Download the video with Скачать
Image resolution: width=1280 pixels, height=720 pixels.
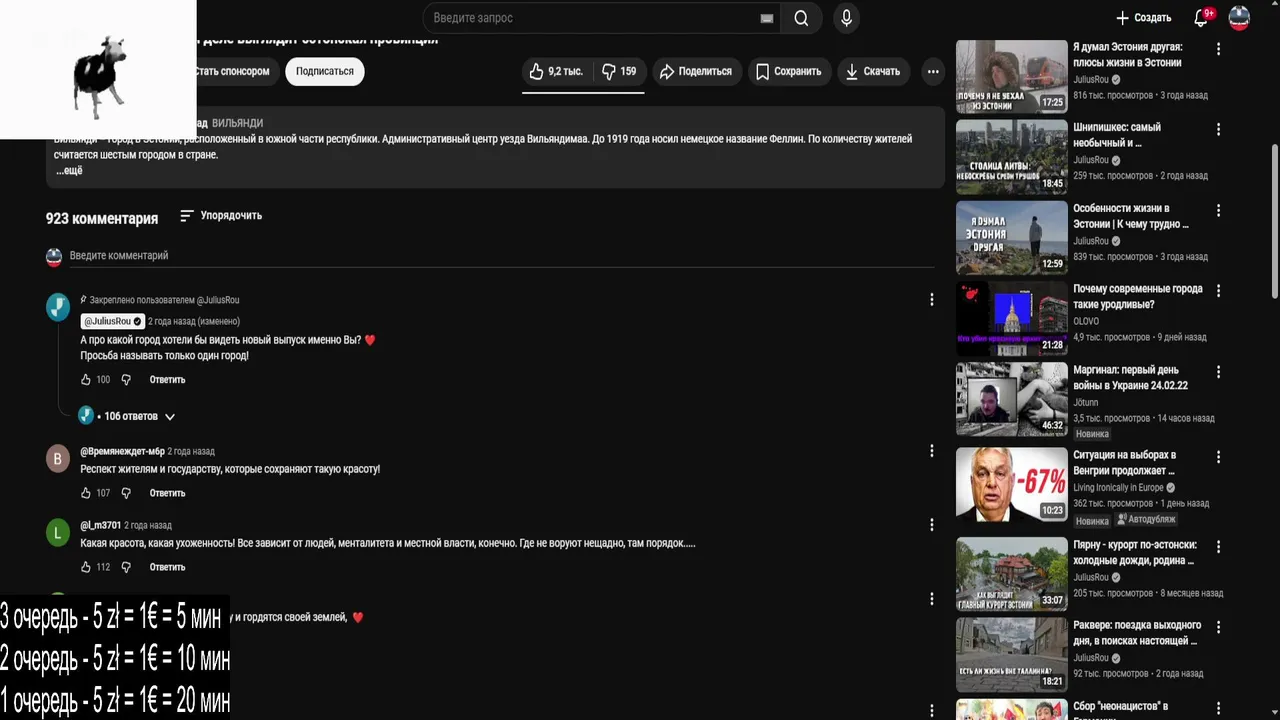tap(873, 71)
